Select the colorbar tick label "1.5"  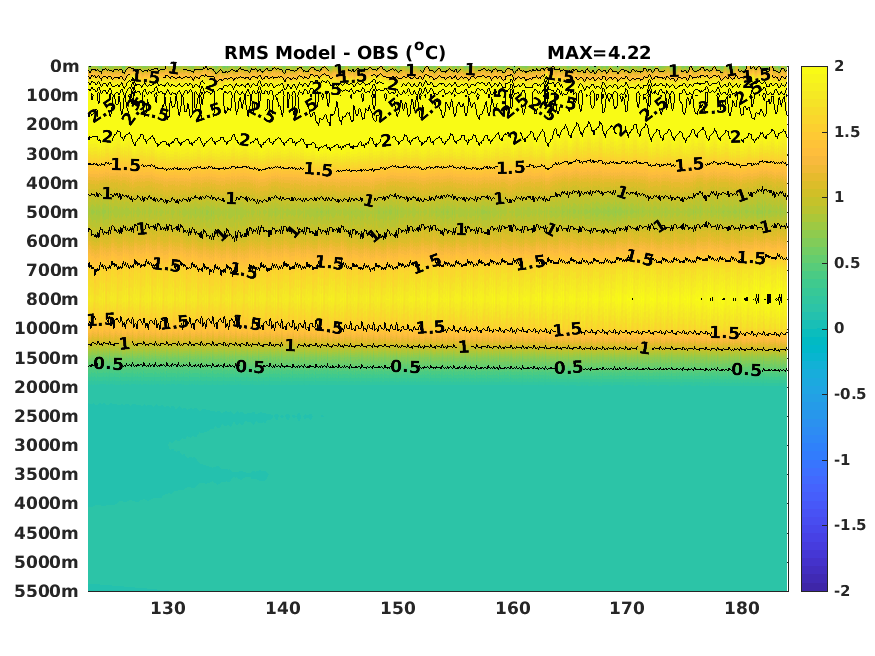tap(847, 132)
